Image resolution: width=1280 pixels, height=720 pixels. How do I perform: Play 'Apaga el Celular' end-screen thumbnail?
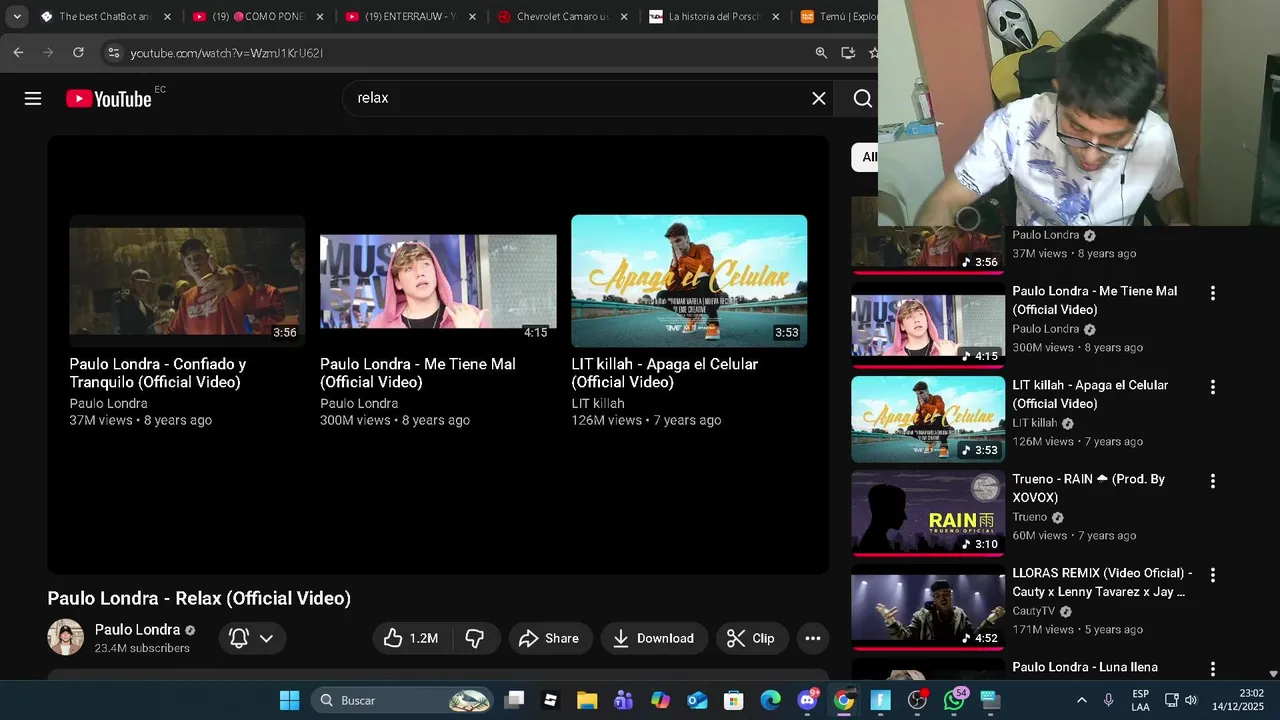(689, 281)
